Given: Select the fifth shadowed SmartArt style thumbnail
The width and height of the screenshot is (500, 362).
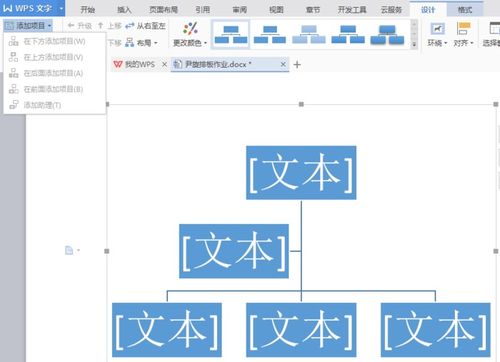Looking at the screenshot, I should (x=387, y=34).
